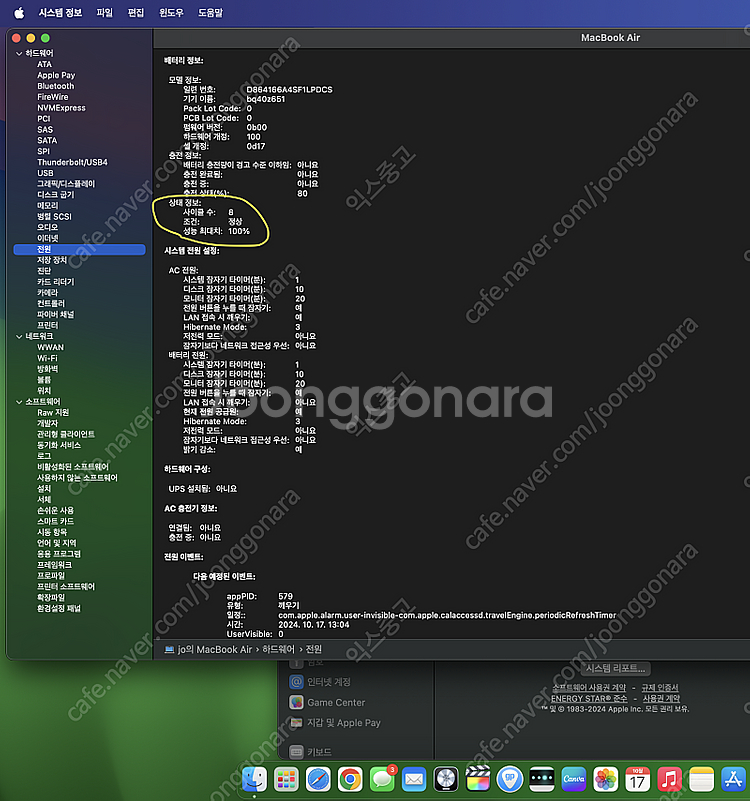
Task: Click the 인터넷 계정 icon in System Settings
Action: coord(296,682)
